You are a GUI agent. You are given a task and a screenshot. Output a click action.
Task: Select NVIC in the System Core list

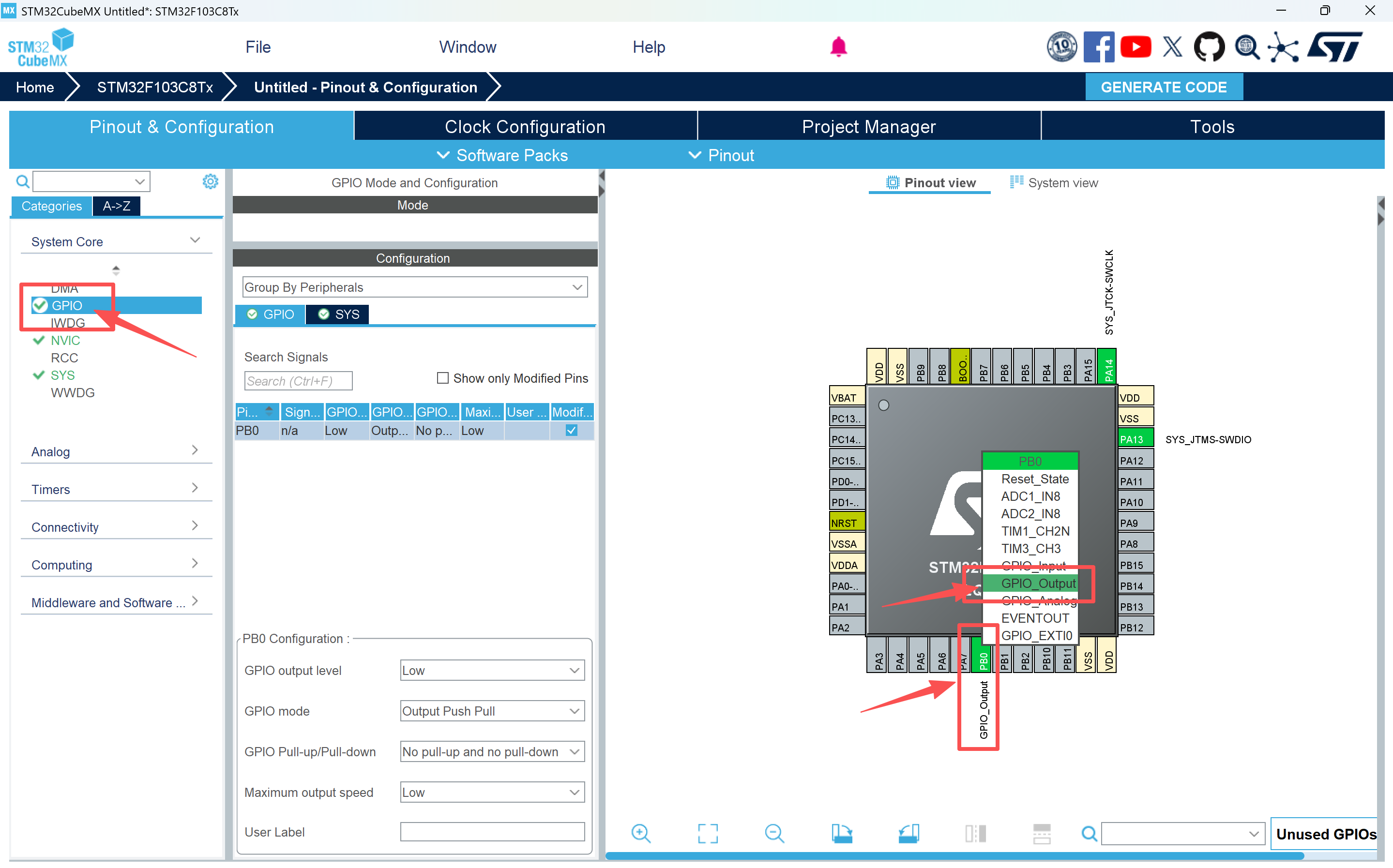[65, 341]
